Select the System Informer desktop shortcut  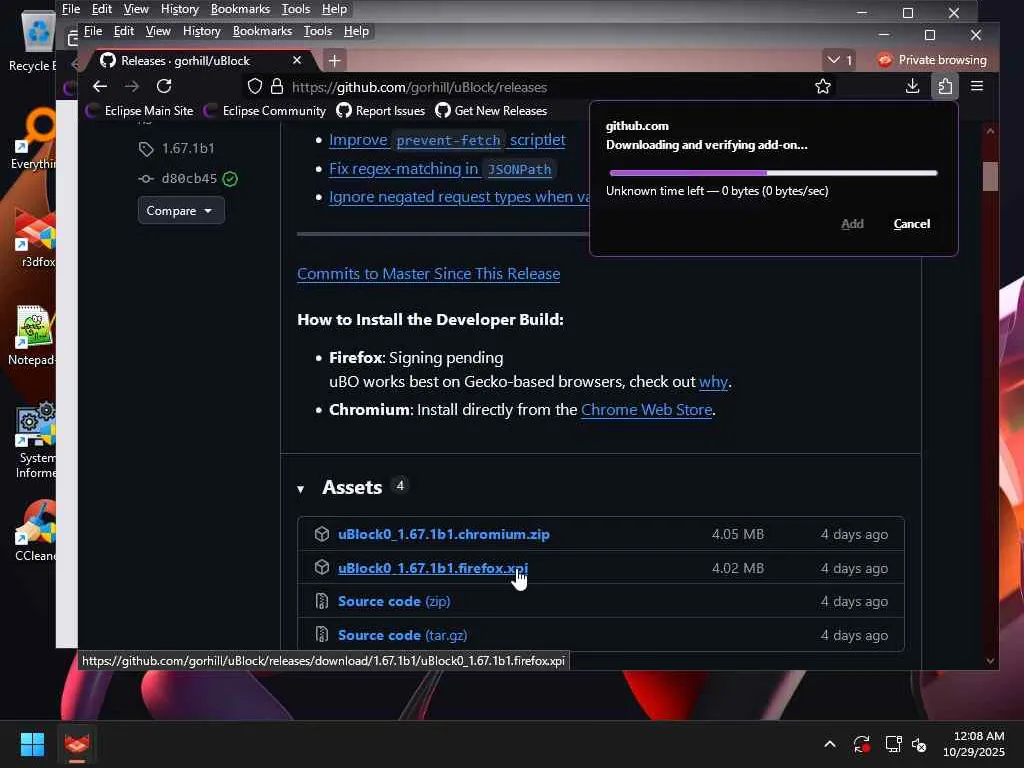pos(34,441)
